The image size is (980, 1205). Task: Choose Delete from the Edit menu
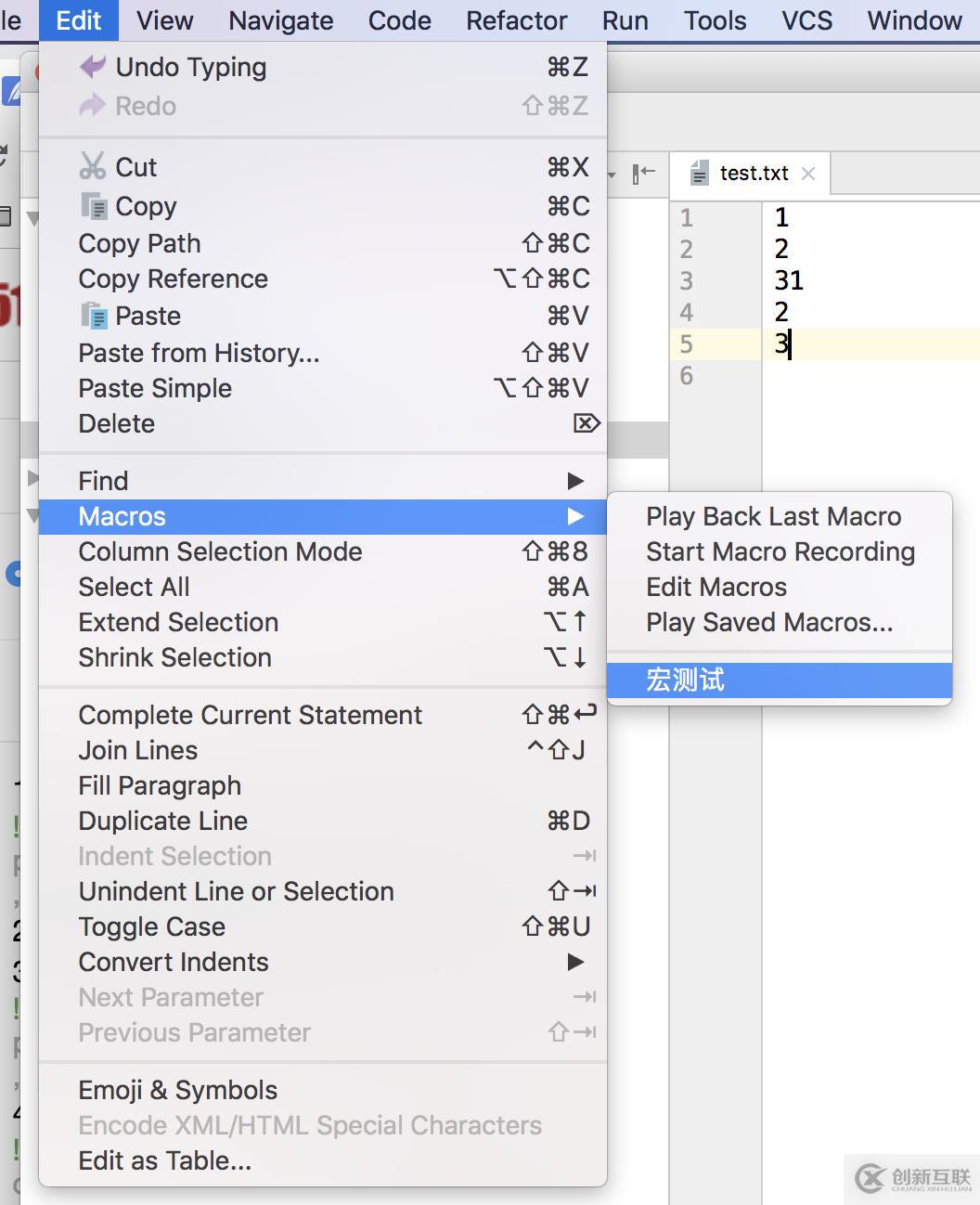(x=323, y=423)
